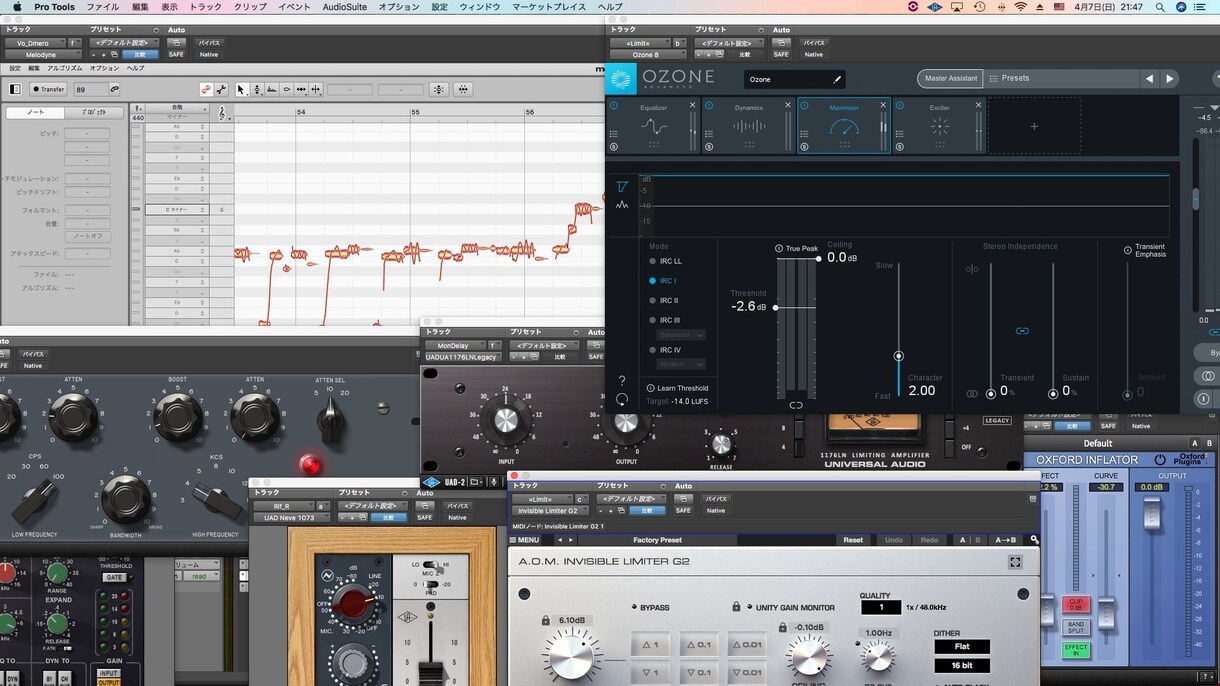Select IRC III maximizer mode

coord(665,320)
